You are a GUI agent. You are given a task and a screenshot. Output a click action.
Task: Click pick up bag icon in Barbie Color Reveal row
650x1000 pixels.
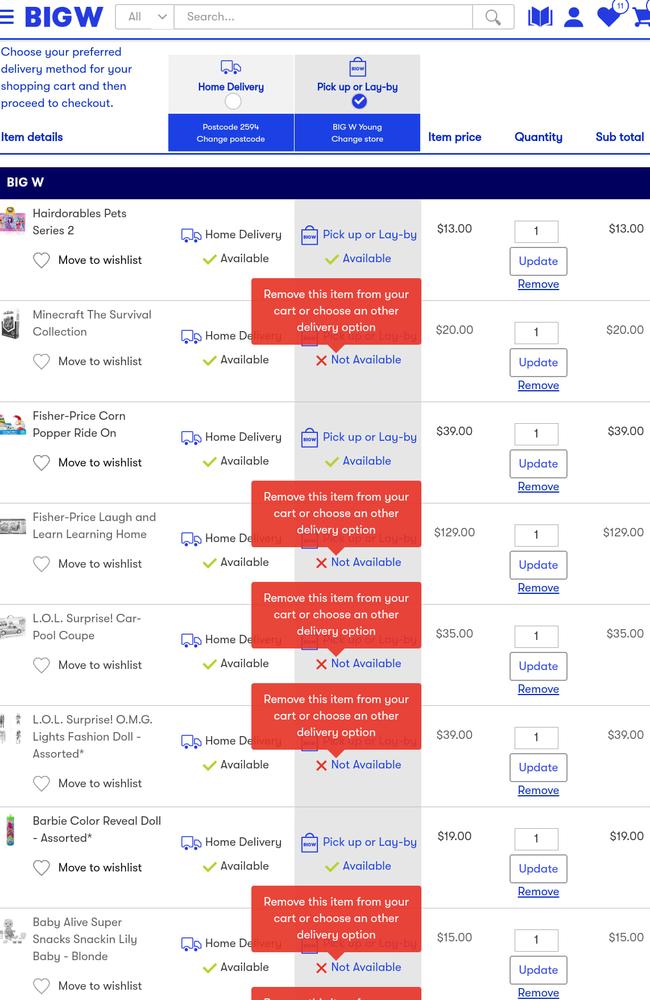coord(309,843)
